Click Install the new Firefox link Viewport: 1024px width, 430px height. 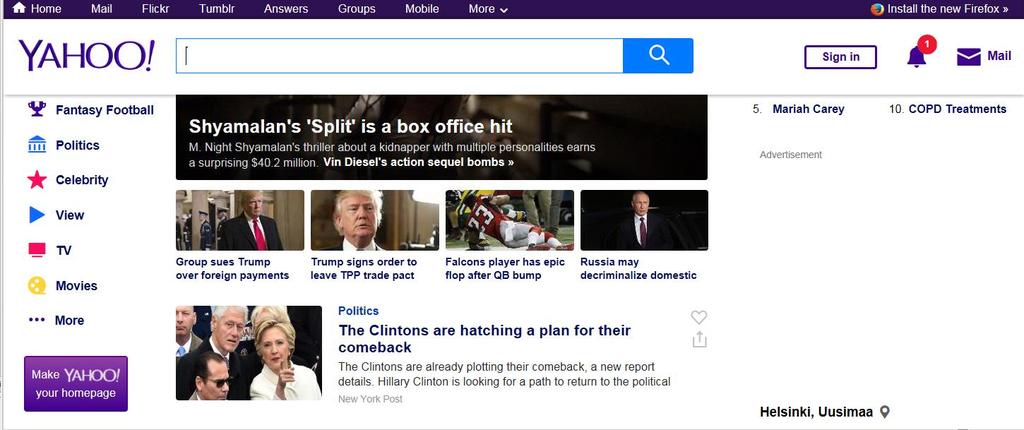948,9
